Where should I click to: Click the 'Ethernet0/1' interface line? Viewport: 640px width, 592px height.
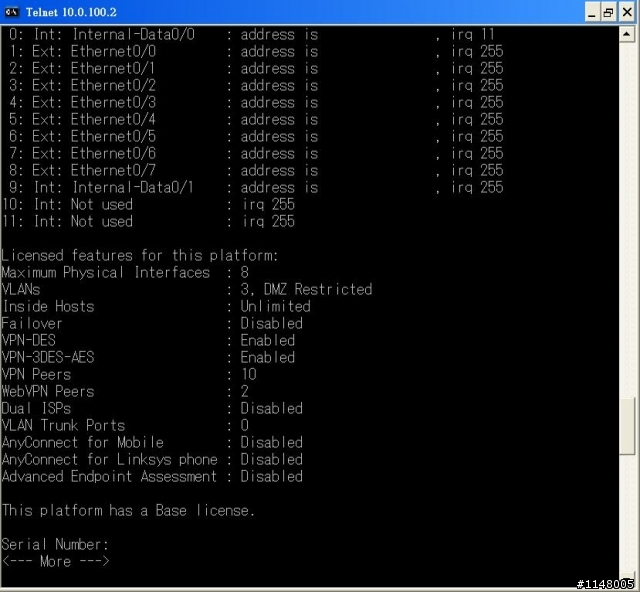[256, 68]
